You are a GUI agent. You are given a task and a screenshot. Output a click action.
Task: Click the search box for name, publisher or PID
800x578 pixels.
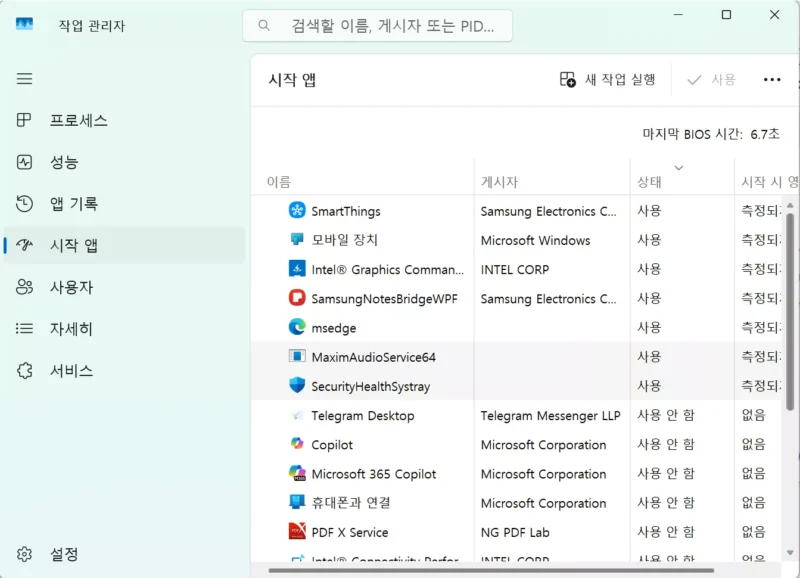click(x=378, y=26)
